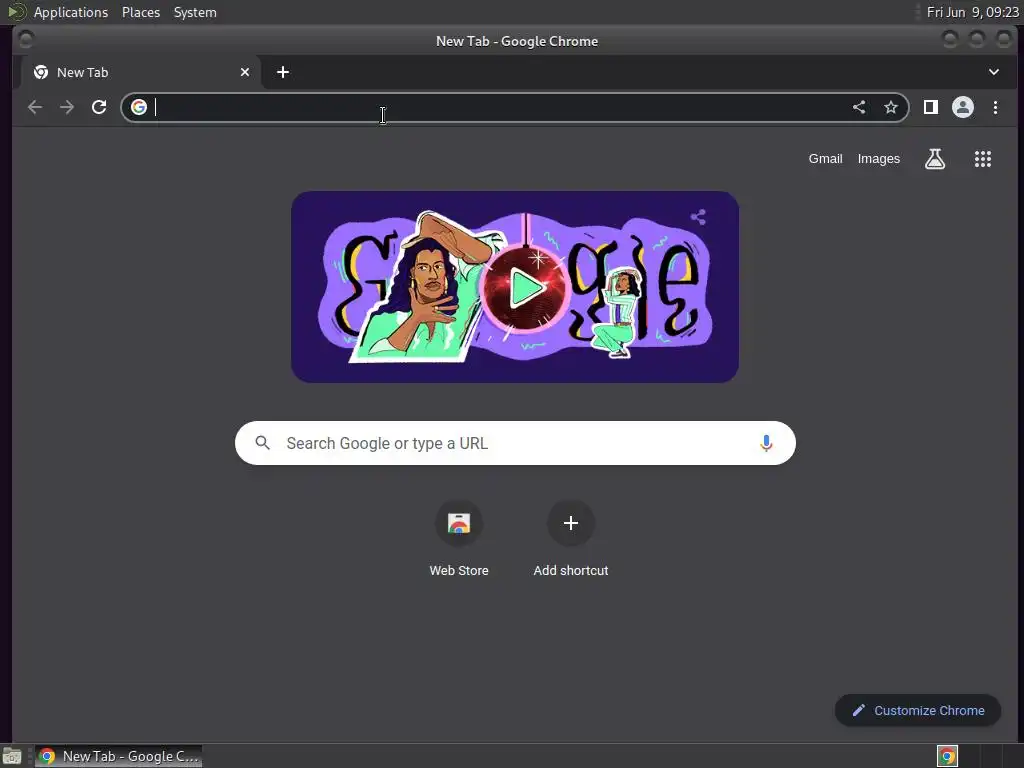
Task: Open the Google apps grid
Action: coord(983,159)
